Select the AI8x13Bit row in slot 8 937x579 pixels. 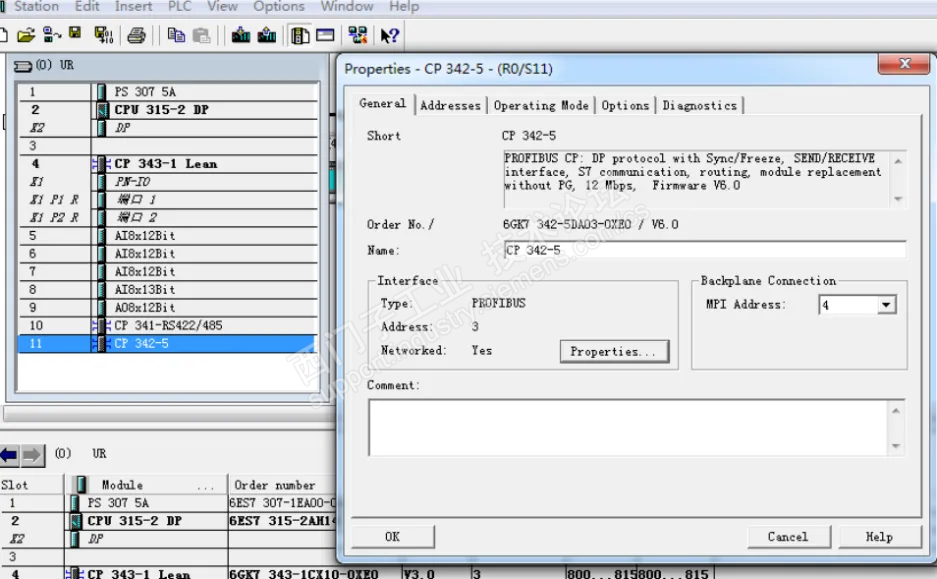[x=168, y=290]
